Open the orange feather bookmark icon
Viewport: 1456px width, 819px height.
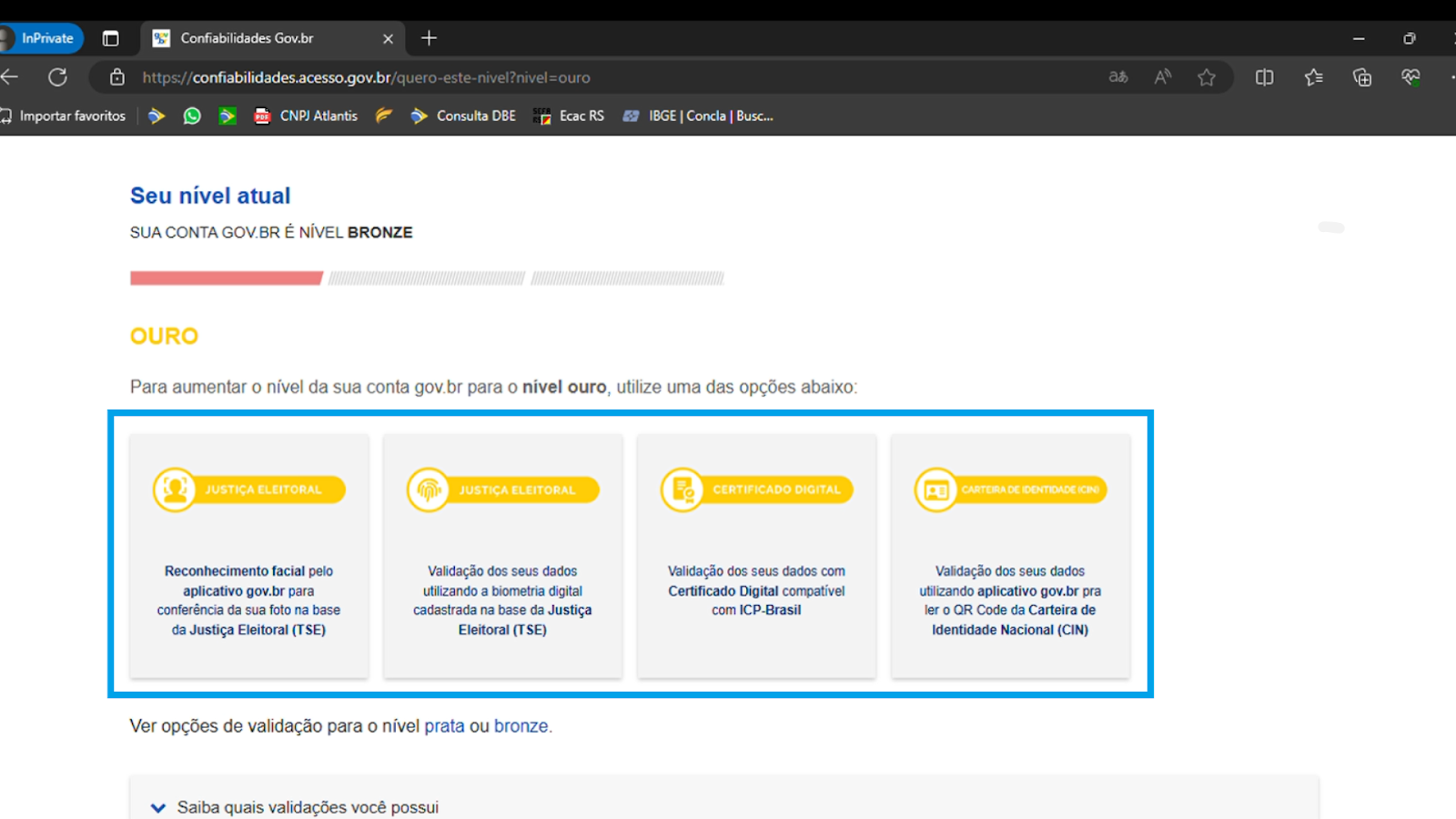click(x=384, y=116)
